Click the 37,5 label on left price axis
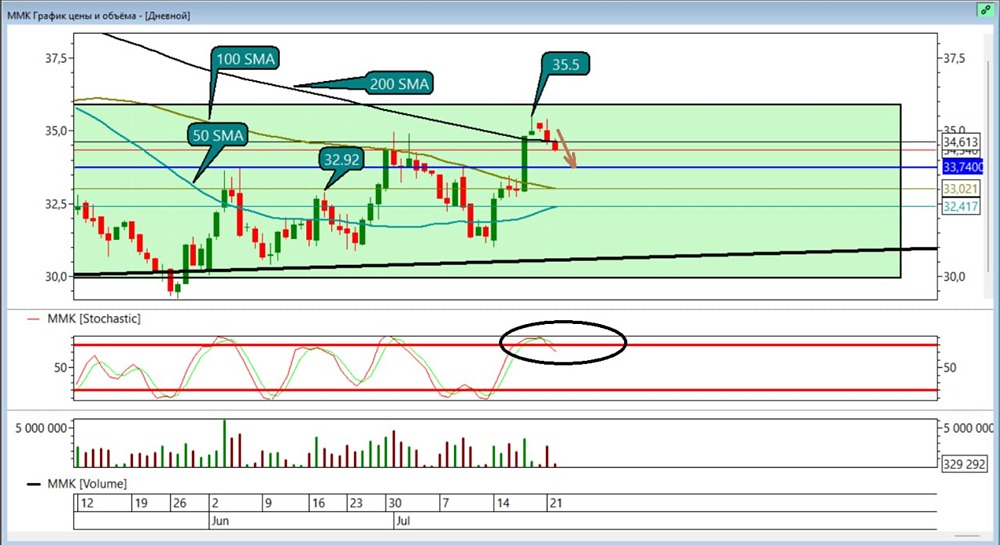 55,58
